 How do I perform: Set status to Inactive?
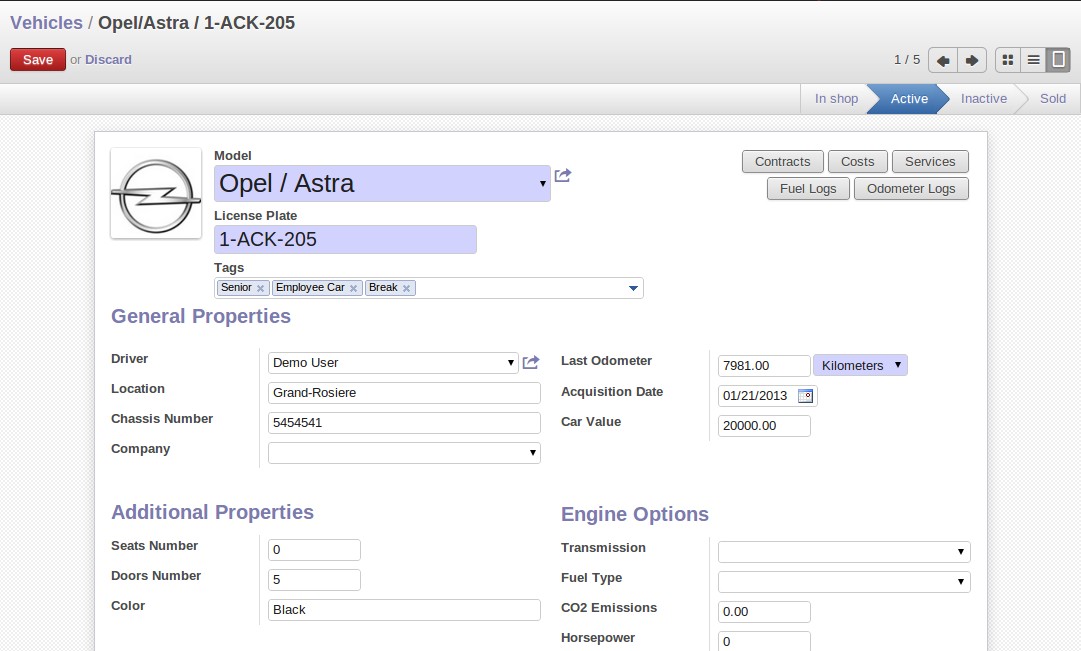tap(984, 99)
